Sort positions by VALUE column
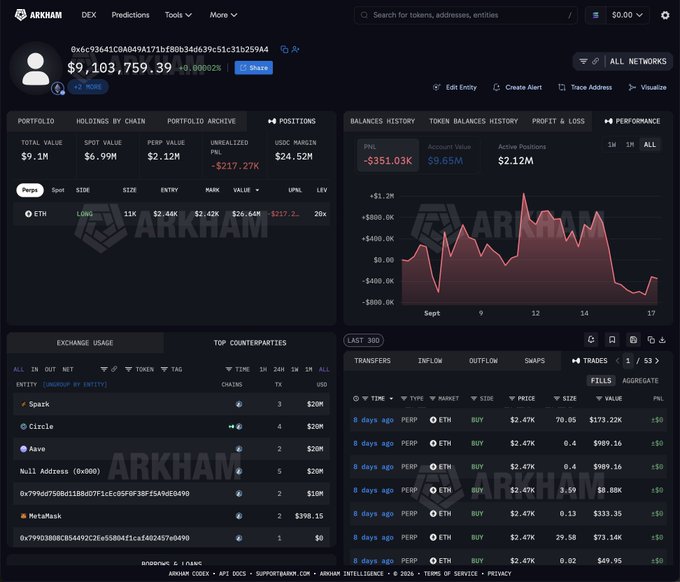Screen dimensions: 680x582 pos(246,190)
